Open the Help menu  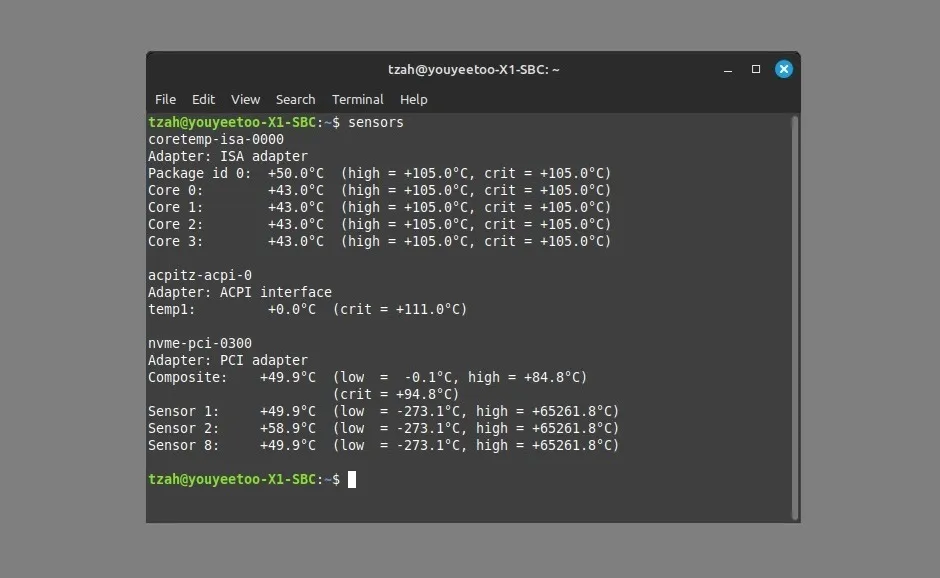click(x=413, y=99)
